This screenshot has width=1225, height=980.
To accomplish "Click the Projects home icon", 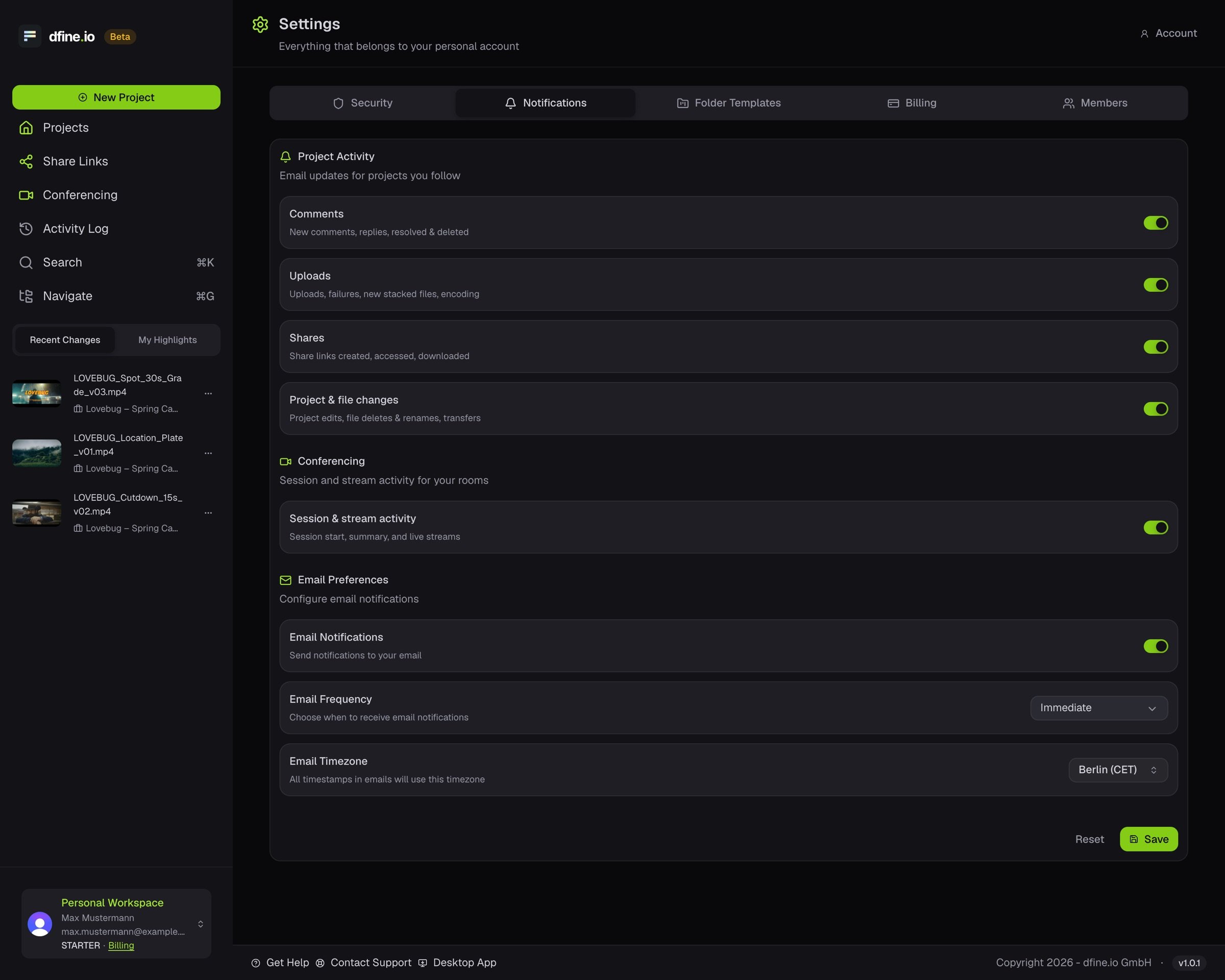I will [26, 128].
